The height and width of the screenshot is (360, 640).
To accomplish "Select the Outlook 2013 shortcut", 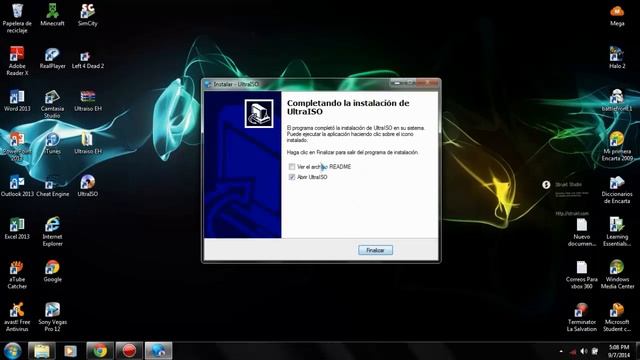I will (17, 186).
